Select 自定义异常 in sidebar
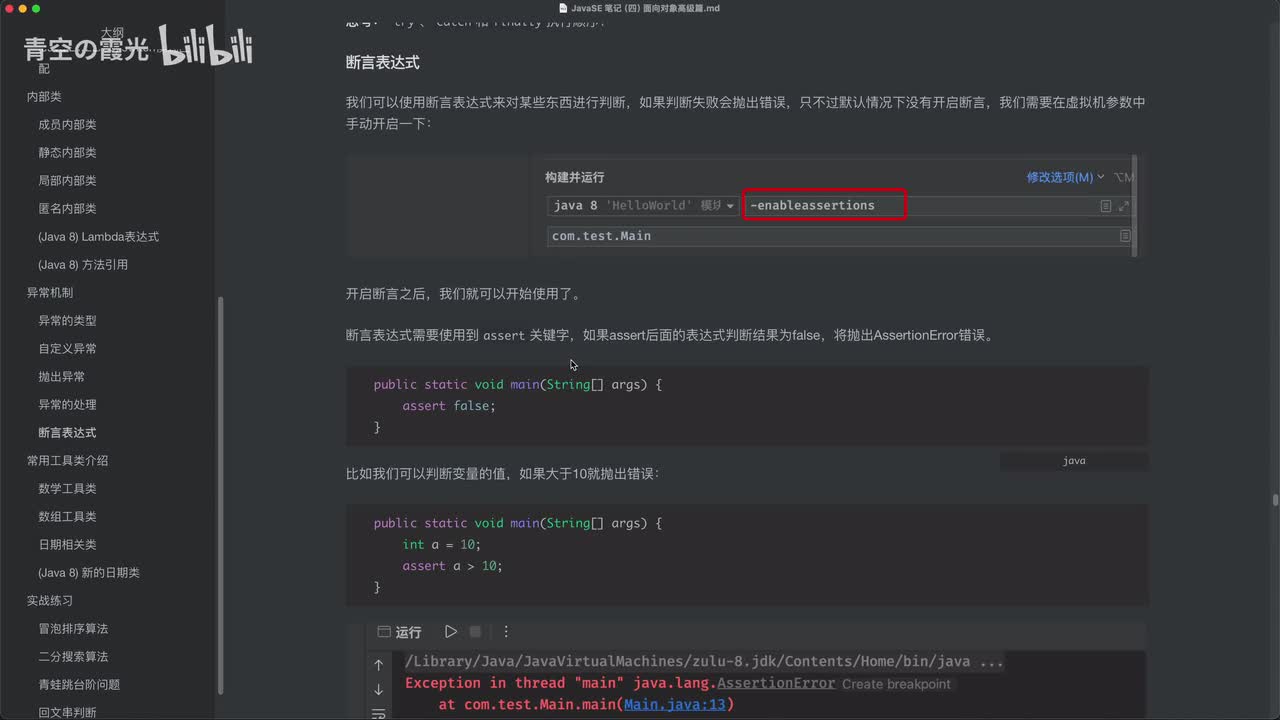This screenshot has height=720, width=1280. pos(67,349)
